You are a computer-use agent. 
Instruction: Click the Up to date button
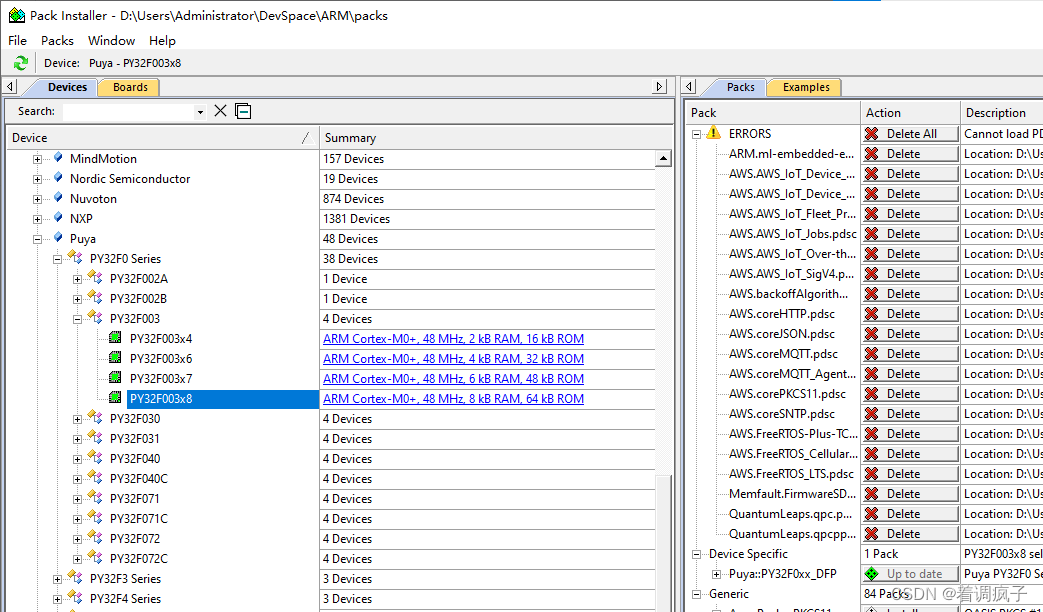[x=910, y=573]
